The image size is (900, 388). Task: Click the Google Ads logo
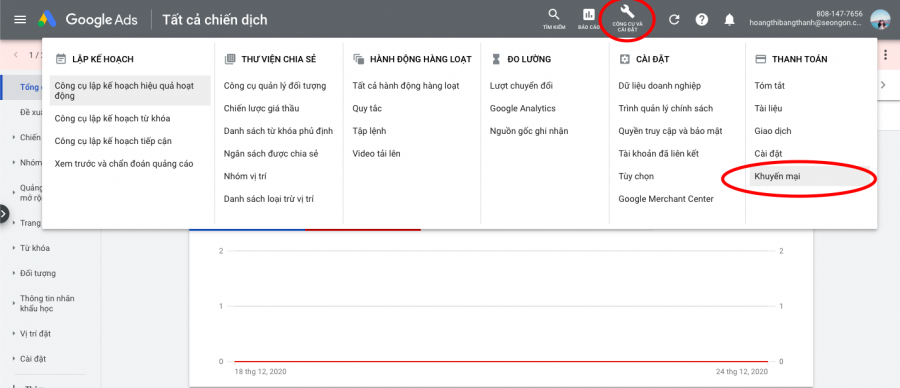point(88,20)
